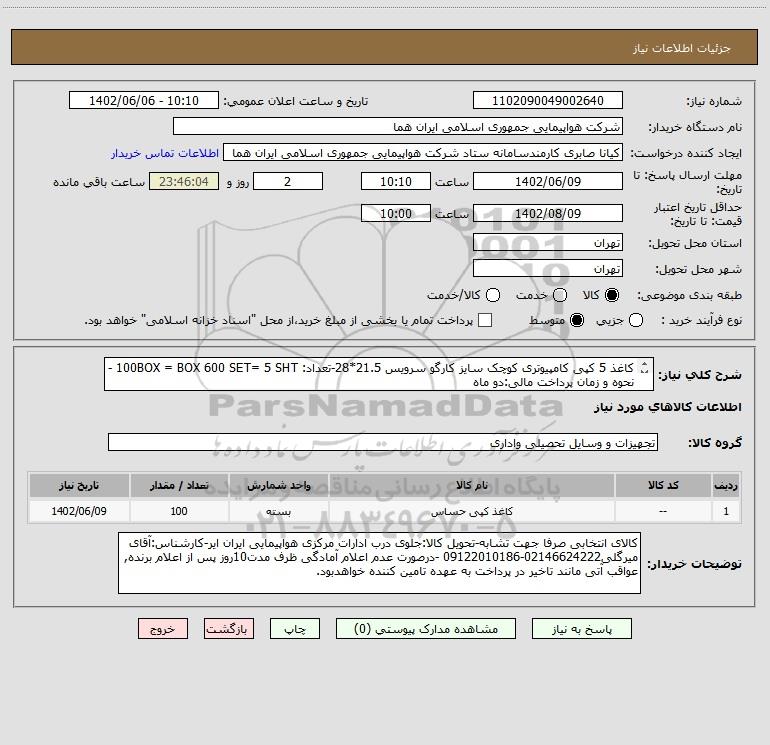This screenshot has width=770, height=745.
Task: Click the شماره نیاز field 1102090049002640
Action: click(548, 101)
